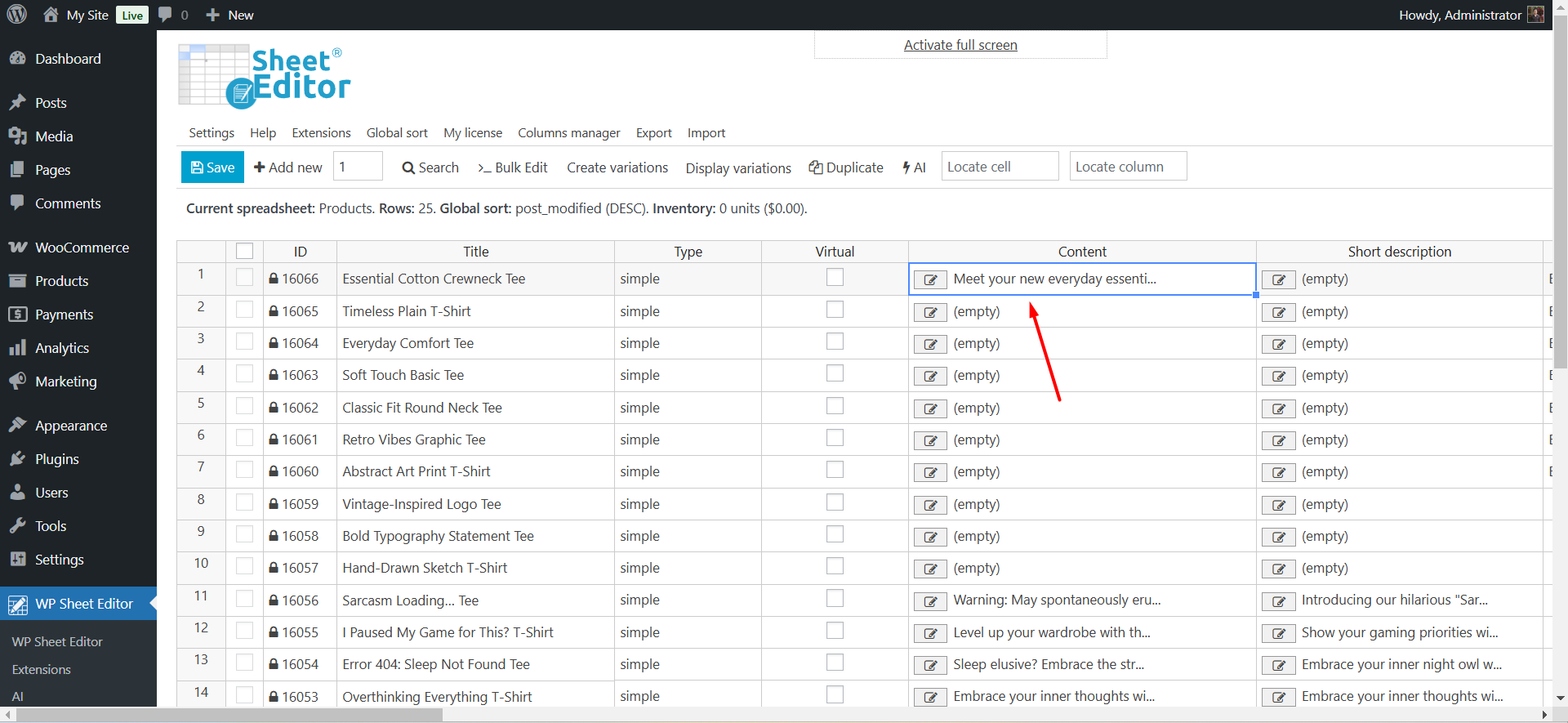Focus the rows-to-add number field
The image size is (1568, 723).
[358, 166]
